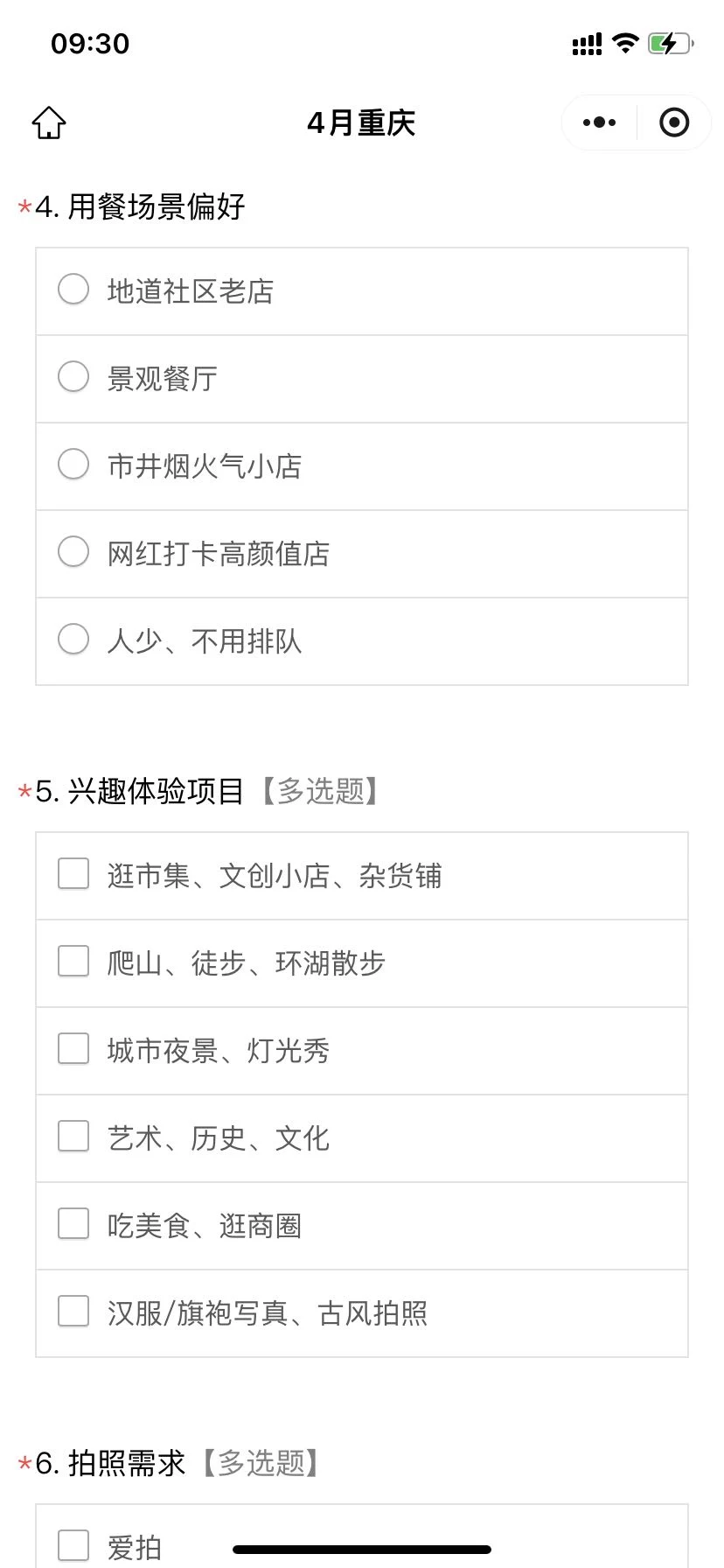Check the 艺术、历史、文化 option
Image resolution: width=724 pixels, height=1568 pixels.
click(x=73, y=1137)
